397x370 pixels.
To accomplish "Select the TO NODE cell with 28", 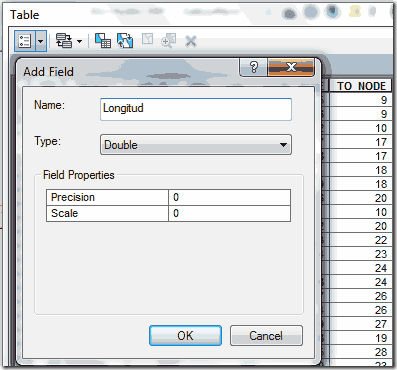I will (361, 352).
